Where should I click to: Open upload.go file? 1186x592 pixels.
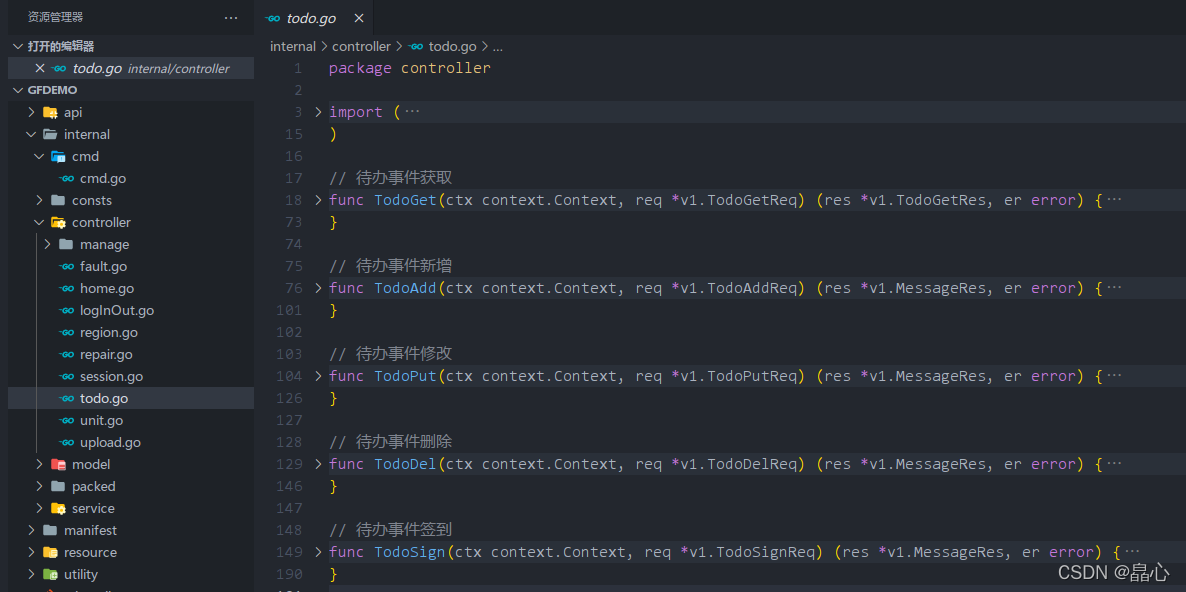click(x=110, y=442)
